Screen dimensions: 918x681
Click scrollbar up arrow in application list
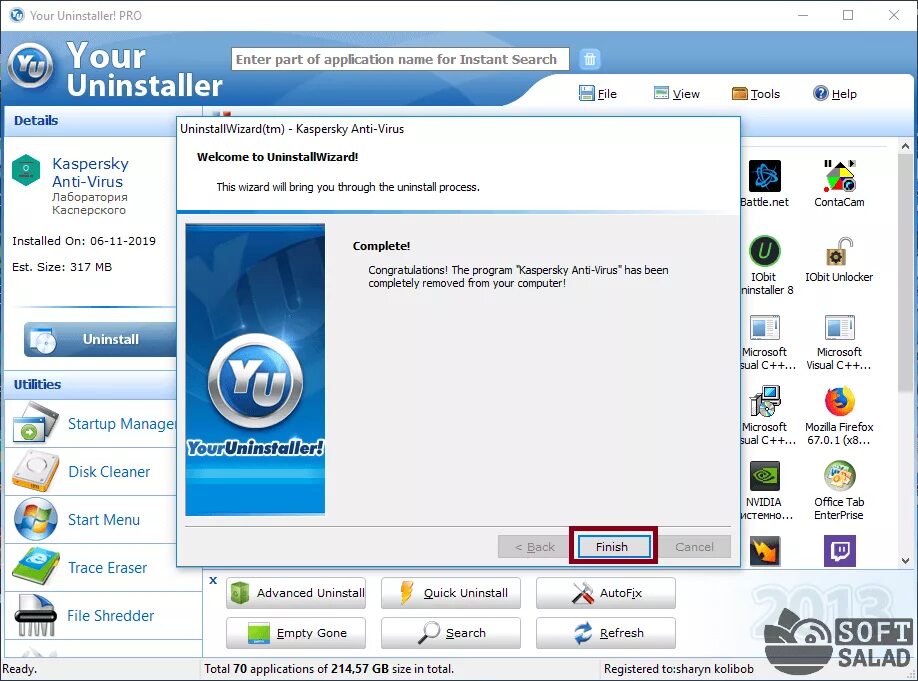click(x=906, y=146)
